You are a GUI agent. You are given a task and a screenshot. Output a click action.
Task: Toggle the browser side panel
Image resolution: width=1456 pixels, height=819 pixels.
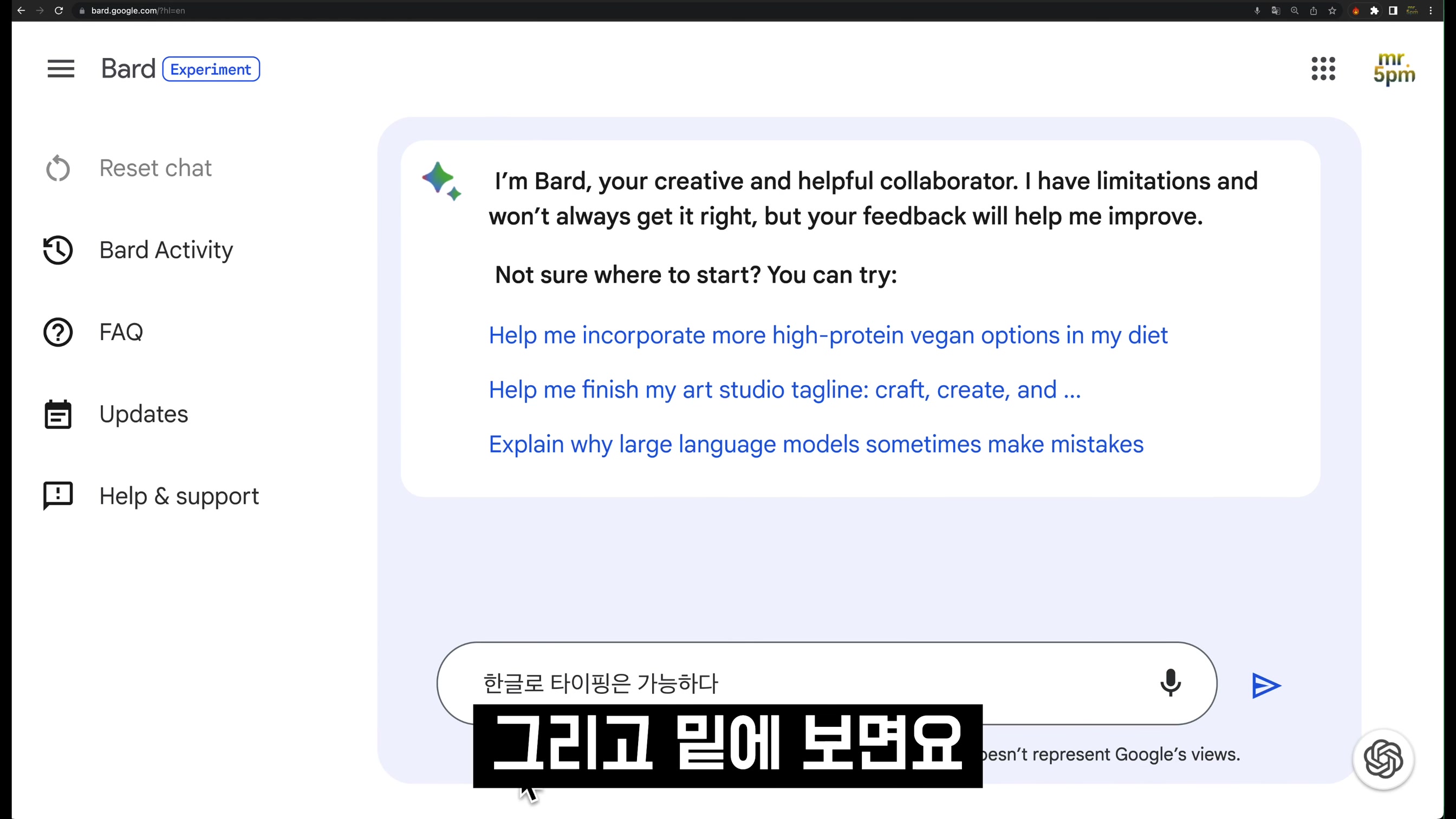point(1393,10)
